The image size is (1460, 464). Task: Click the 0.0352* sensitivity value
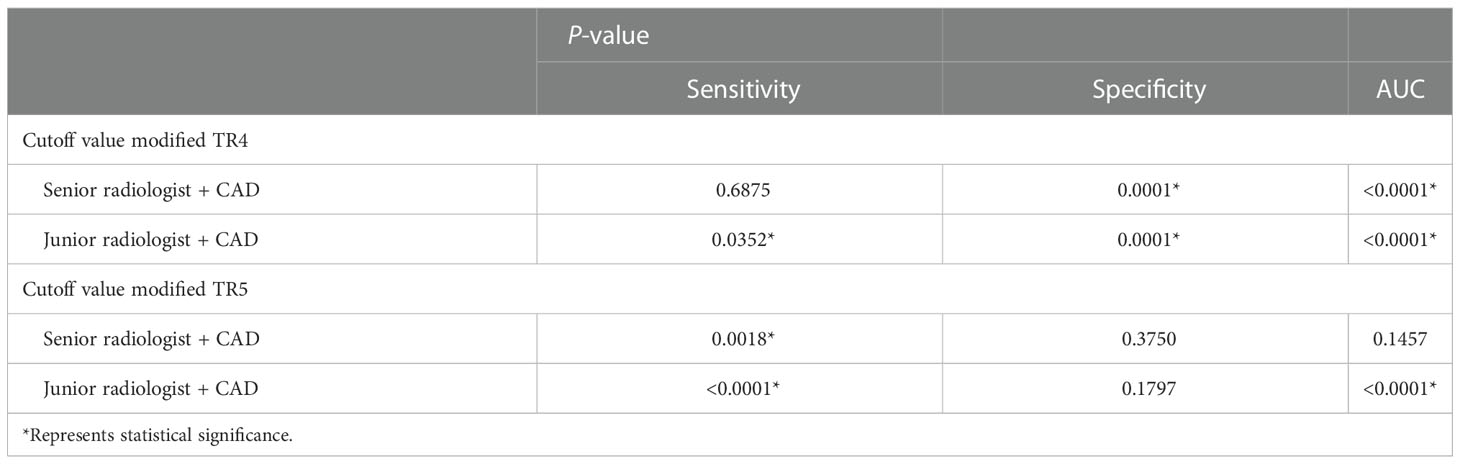[740, 239]
